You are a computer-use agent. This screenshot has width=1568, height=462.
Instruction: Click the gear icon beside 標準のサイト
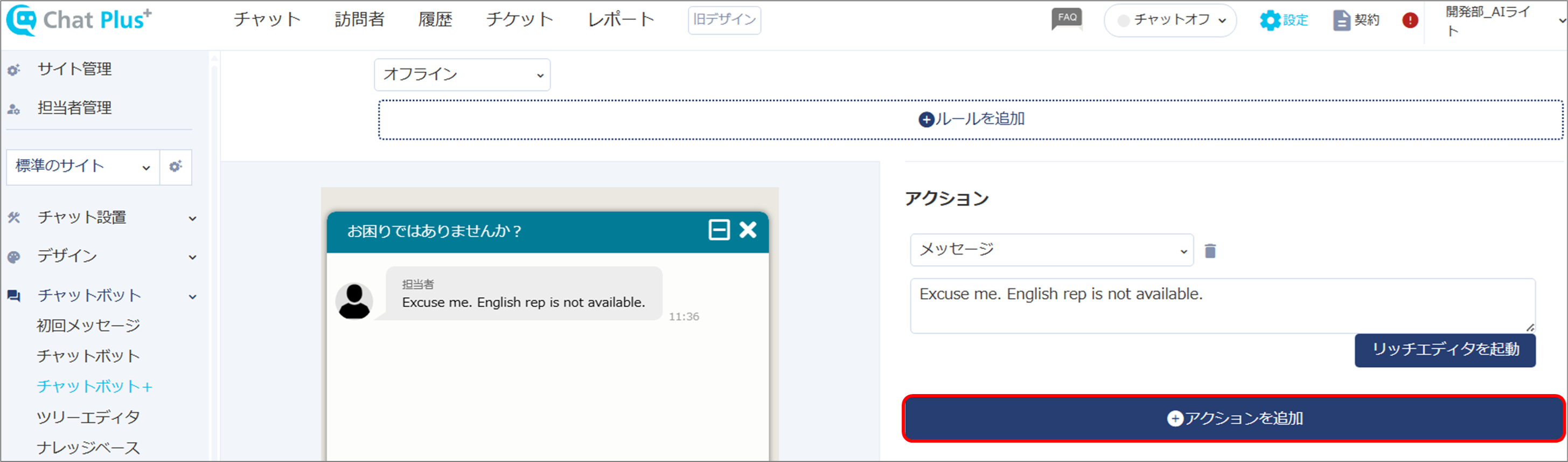pos(176,167)
